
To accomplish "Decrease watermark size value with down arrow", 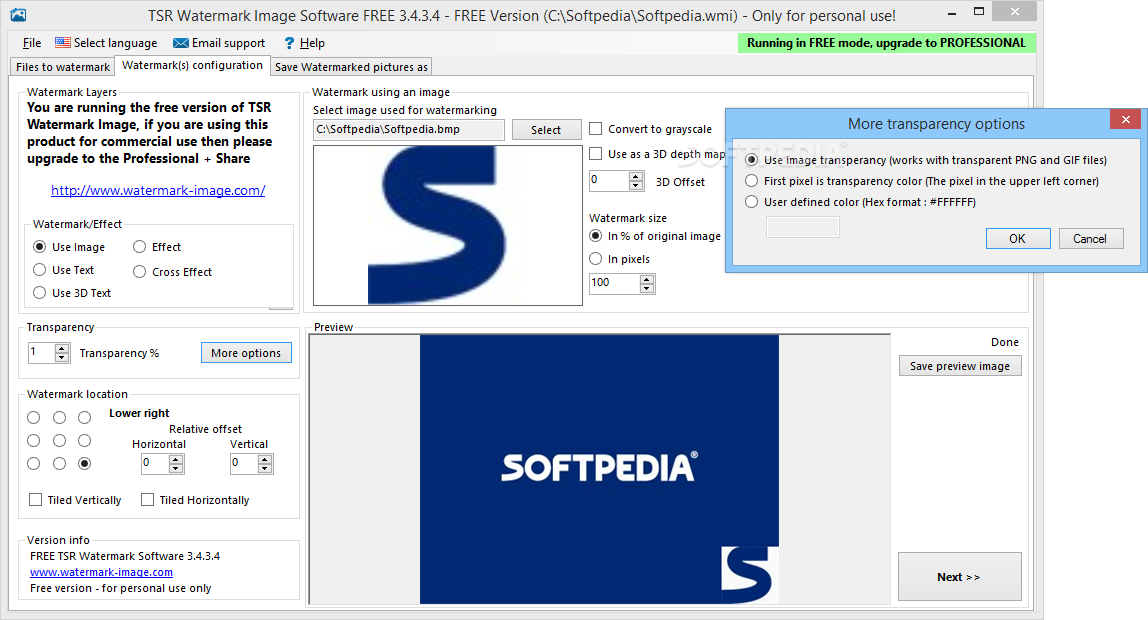I will pyautogui.click(x=646, y=289).
